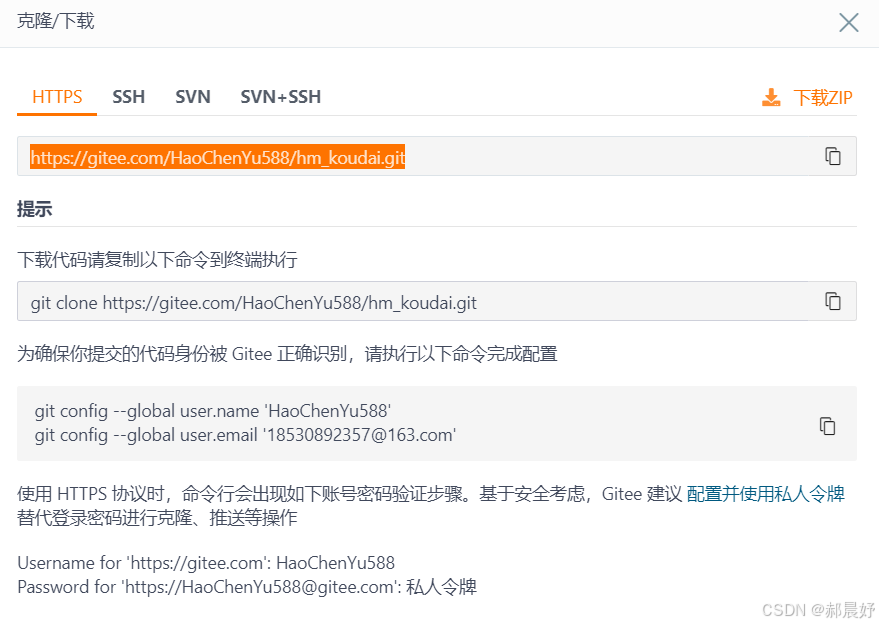Click the 'Username for' line
879x625 pixels.
(x=206, y=563)
